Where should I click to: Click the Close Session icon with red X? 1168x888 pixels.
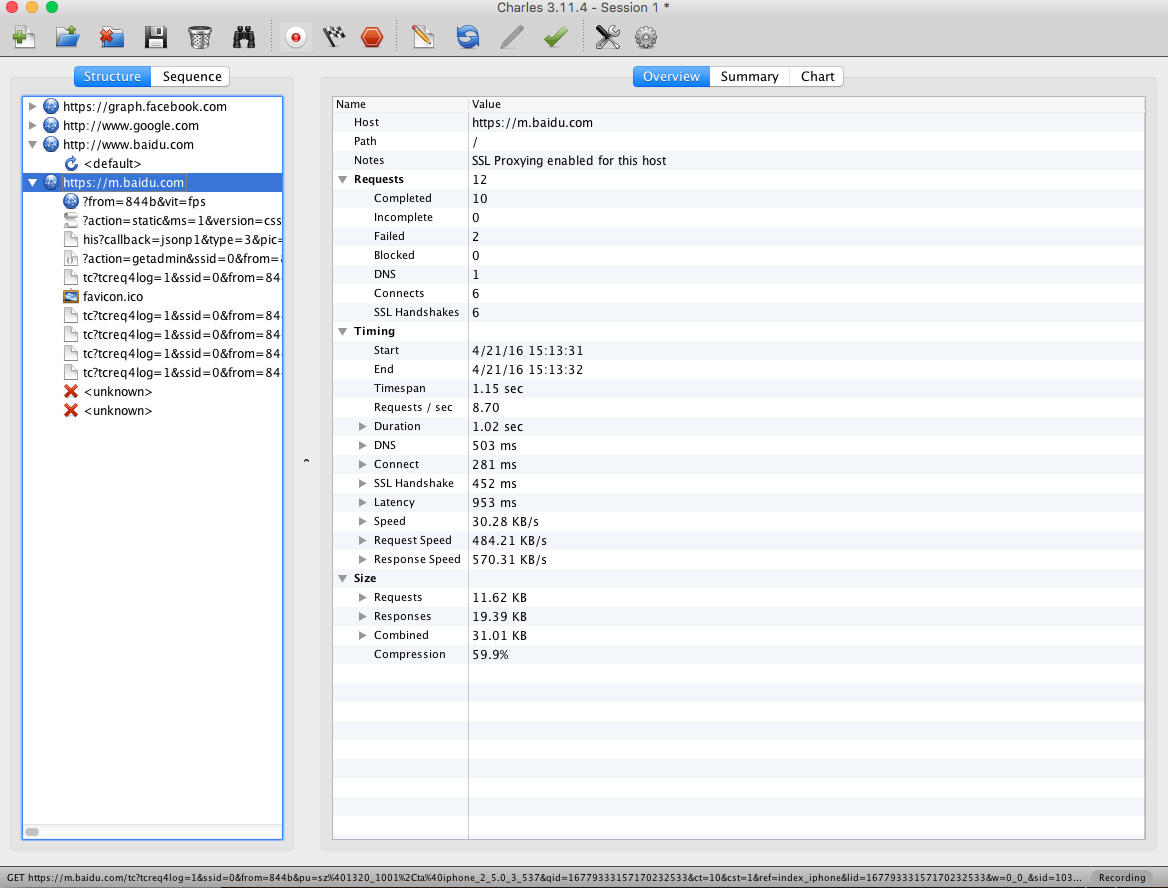(x=112, y=37)
